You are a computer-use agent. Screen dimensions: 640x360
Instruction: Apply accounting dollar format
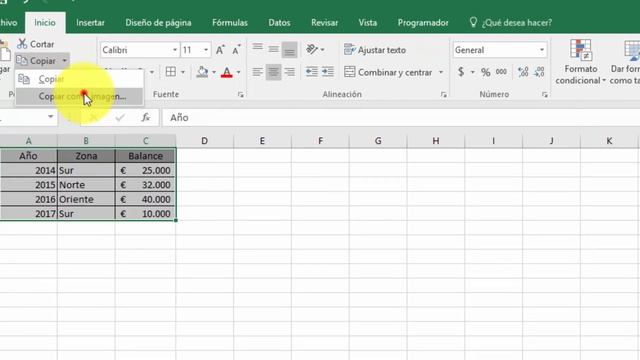point(461,72)
